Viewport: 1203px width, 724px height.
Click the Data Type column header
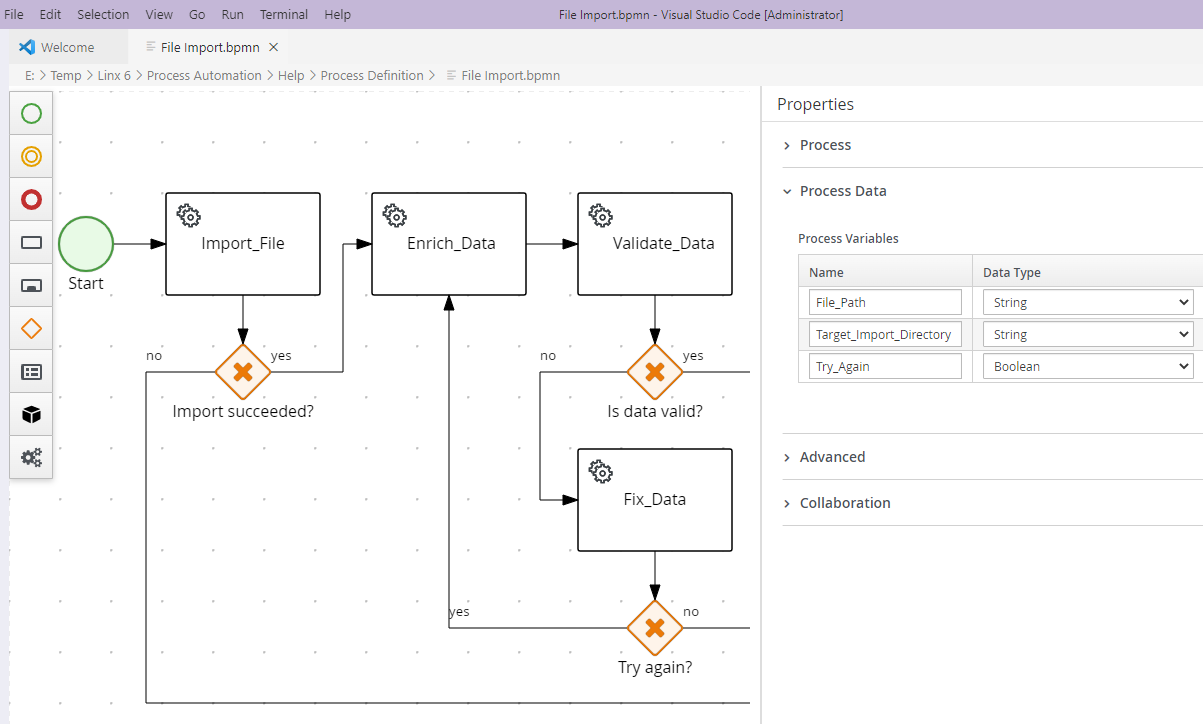tap(1012, 272)
